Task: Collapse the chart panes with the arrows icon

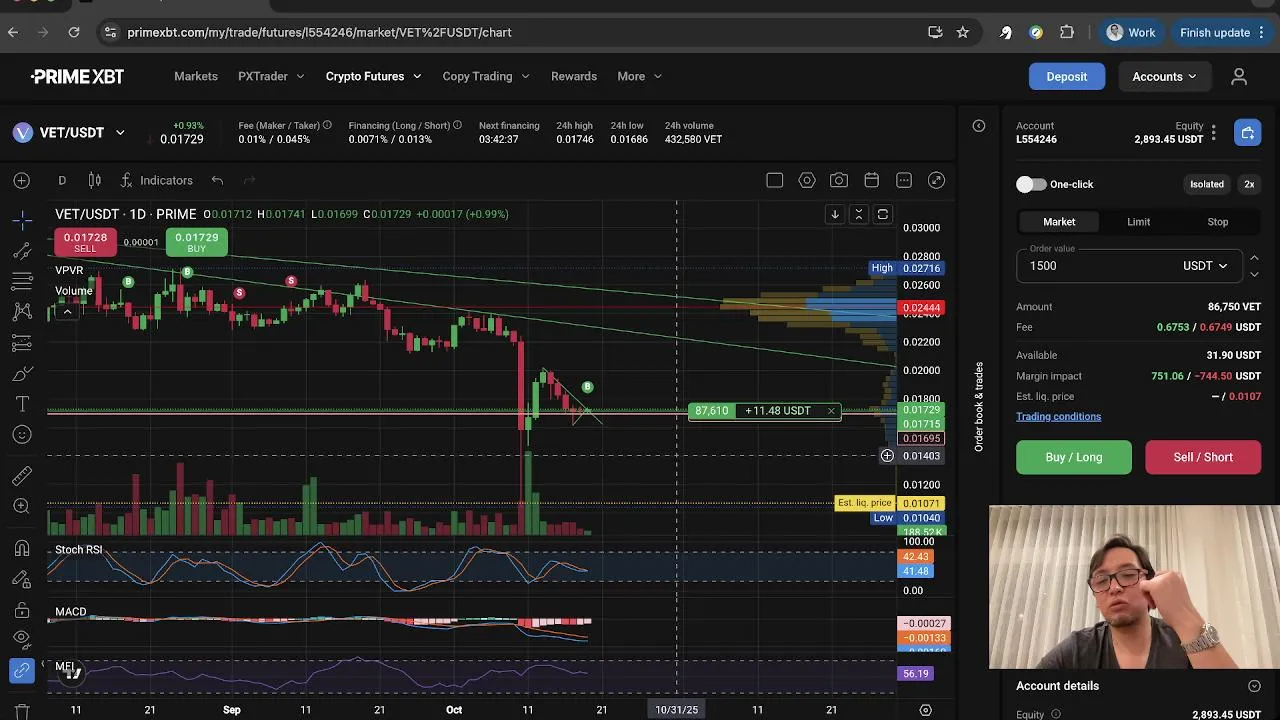Action: click(x=858, y=214)
